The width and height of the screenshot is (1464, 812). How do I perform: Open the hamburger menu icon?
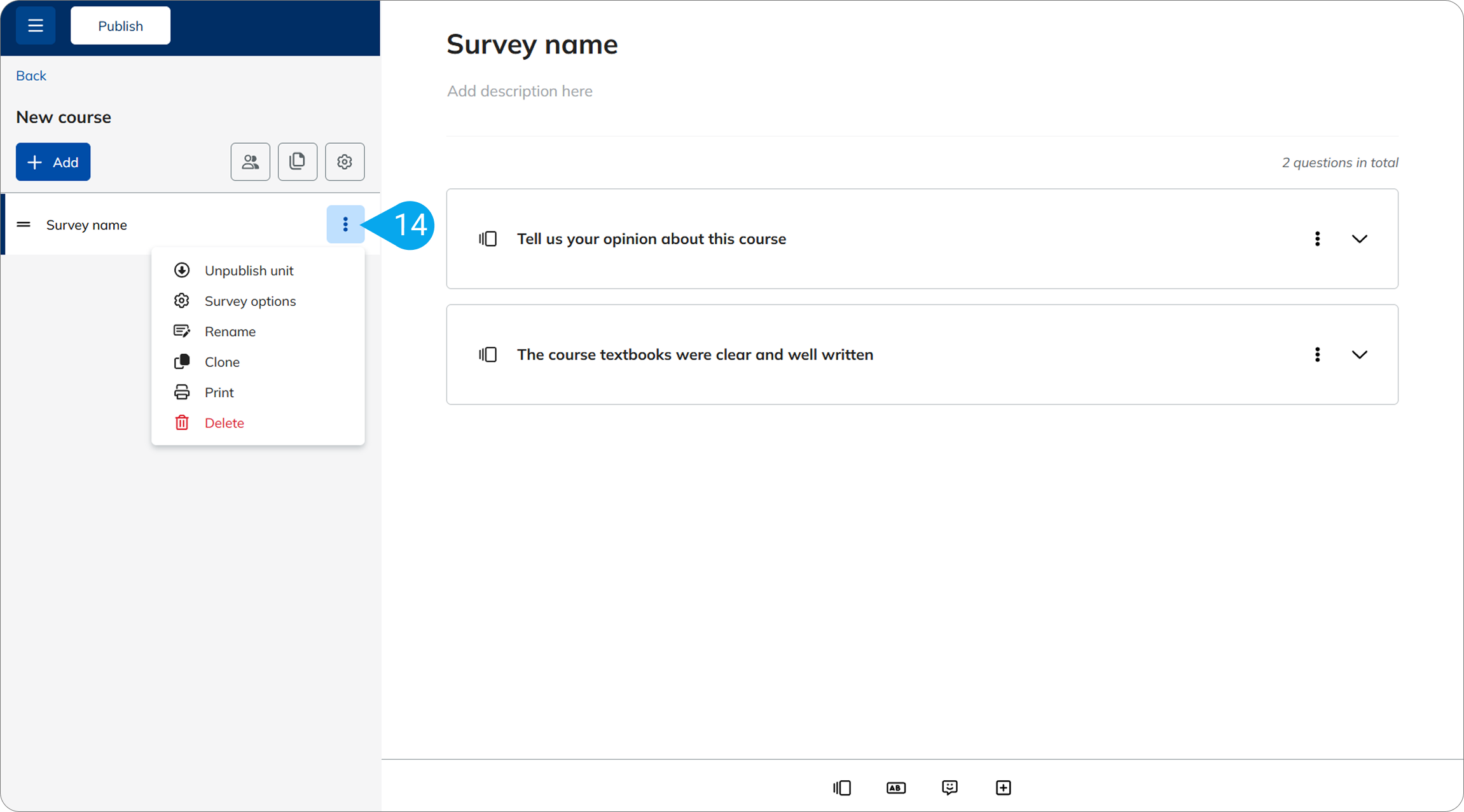coord(36,26)
